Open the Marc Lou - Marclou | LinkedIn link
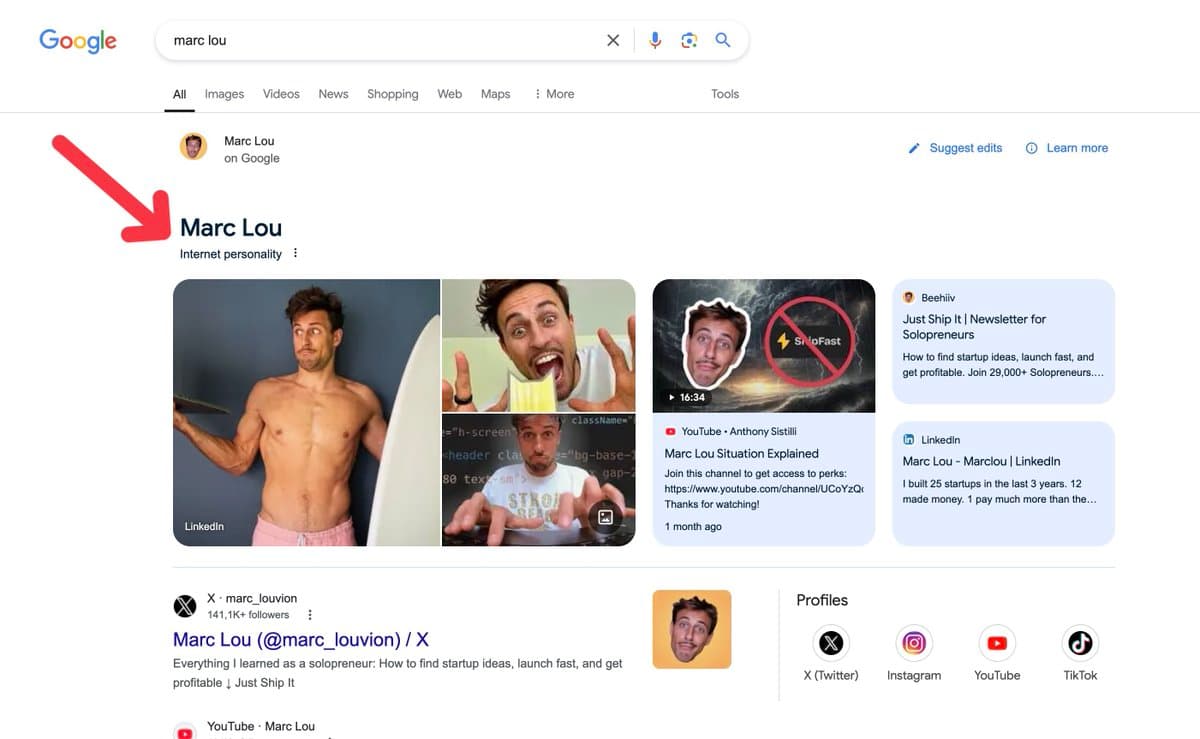The width and height of the screenshot is (1200, 739). click(x=981, y=461)
